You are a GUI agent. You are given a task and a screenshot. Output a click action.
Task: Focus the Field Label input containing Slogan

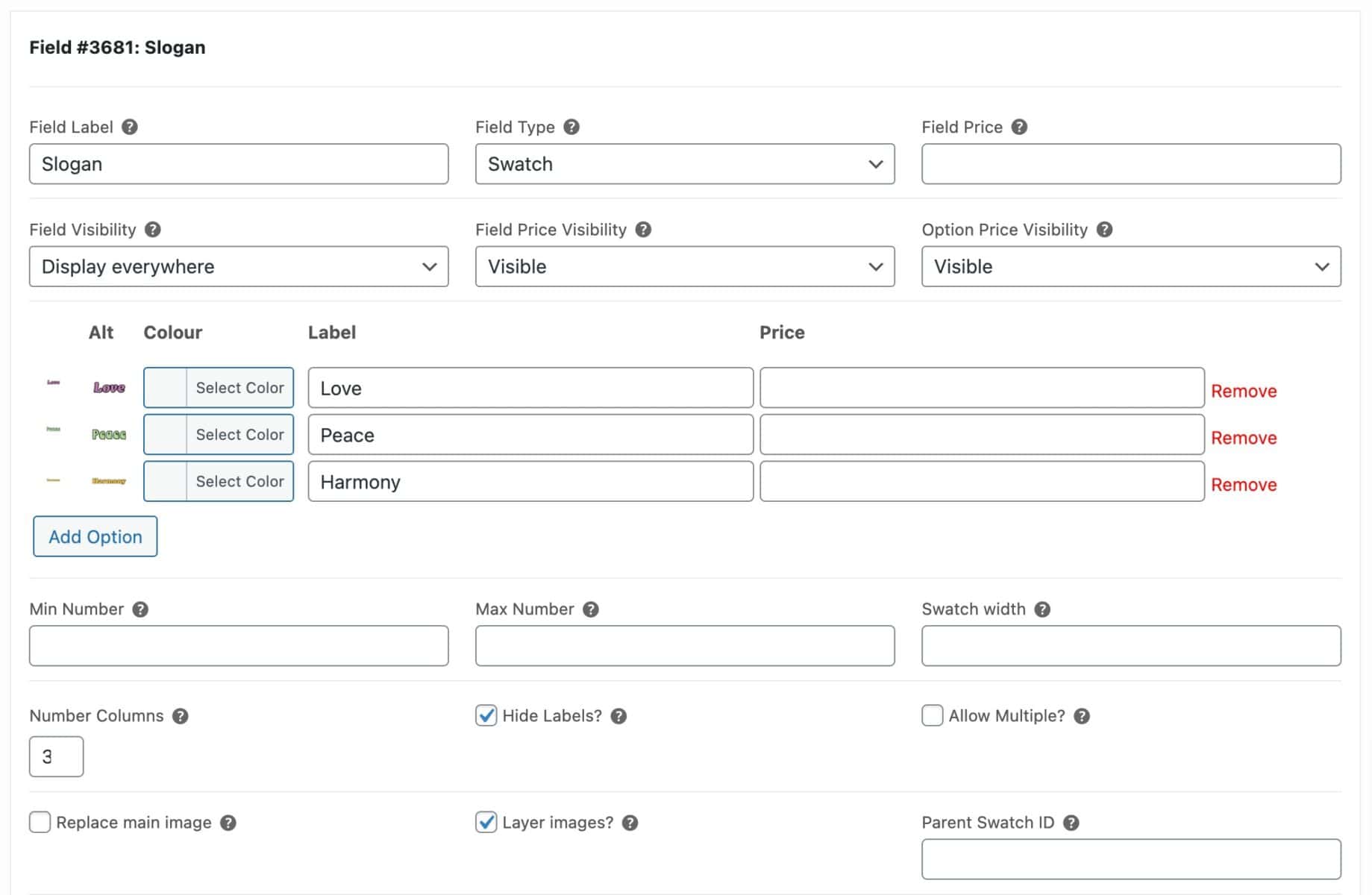click(x=239, y=164)
